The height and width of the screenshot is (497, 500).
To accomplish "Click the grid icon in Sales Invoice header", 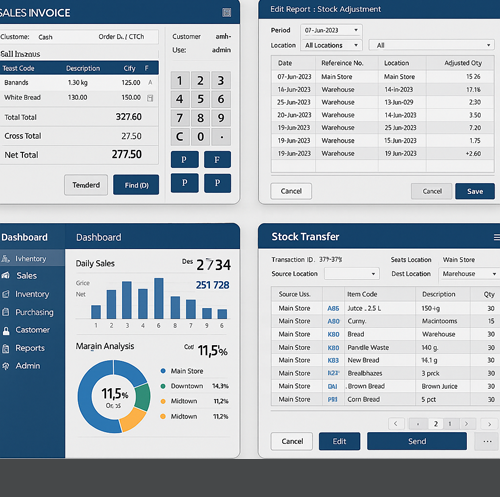I will 227,13.
